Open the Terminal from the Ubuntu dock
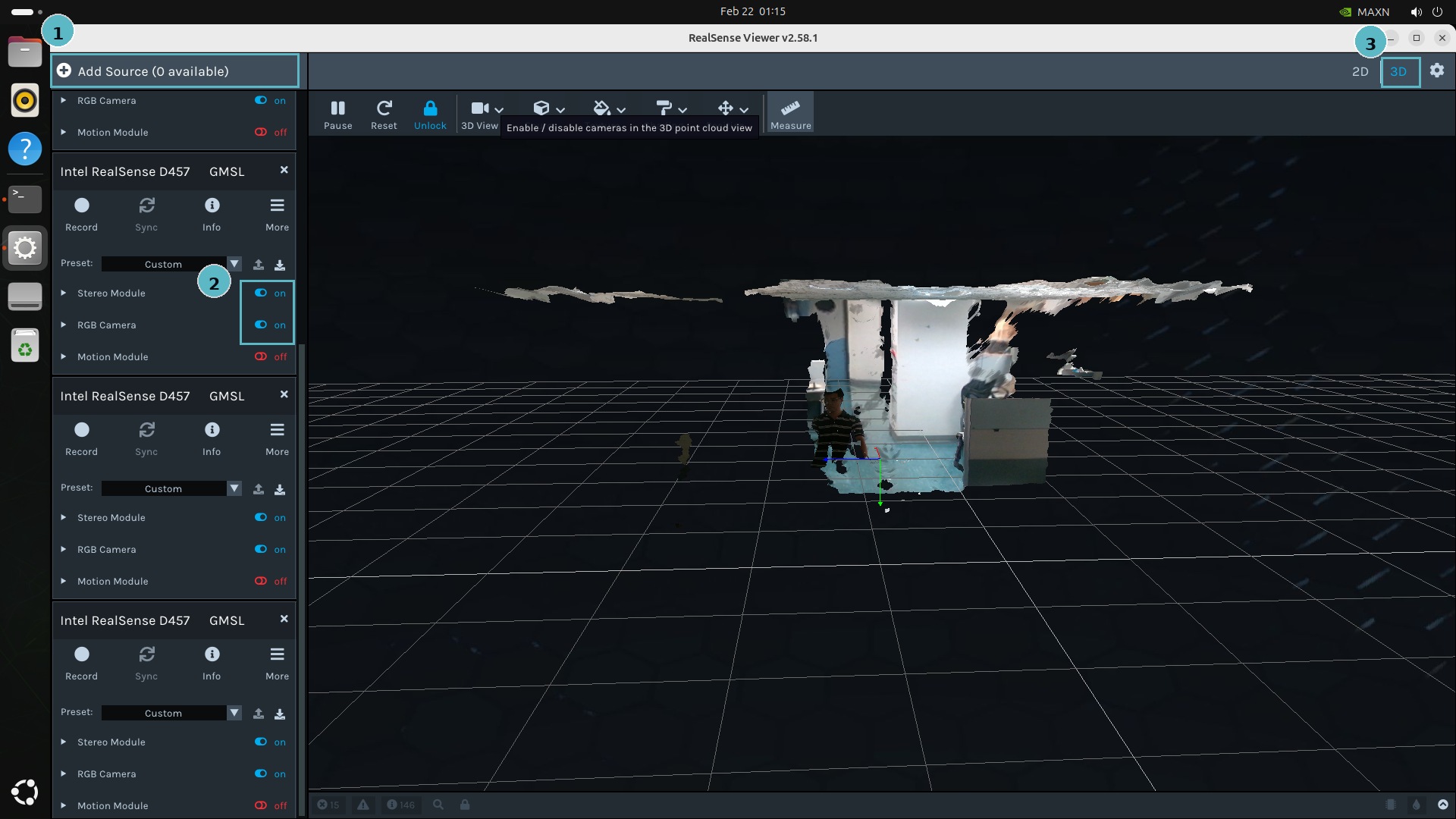Viewport: 1456px width, 819px height. [x=25, y=199]
